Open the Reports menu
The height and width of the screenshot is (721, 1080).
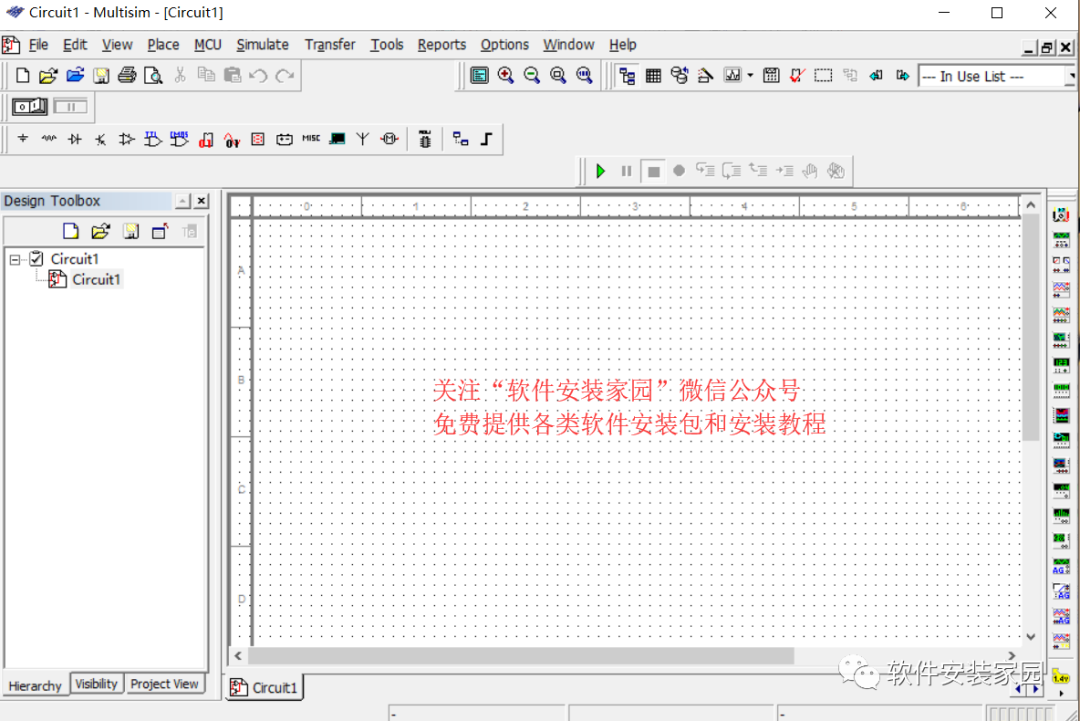tap(442, 45)
